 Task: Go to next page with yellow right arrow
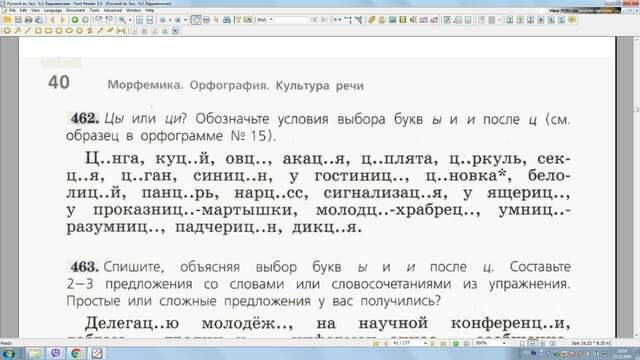click(x=63, y=20)
